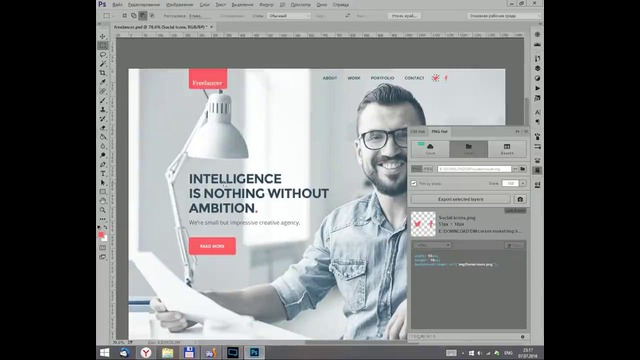Open the Scale stepper dropdown arrow
The width and height of the screenshot is (640, 360).
[523, 183]
